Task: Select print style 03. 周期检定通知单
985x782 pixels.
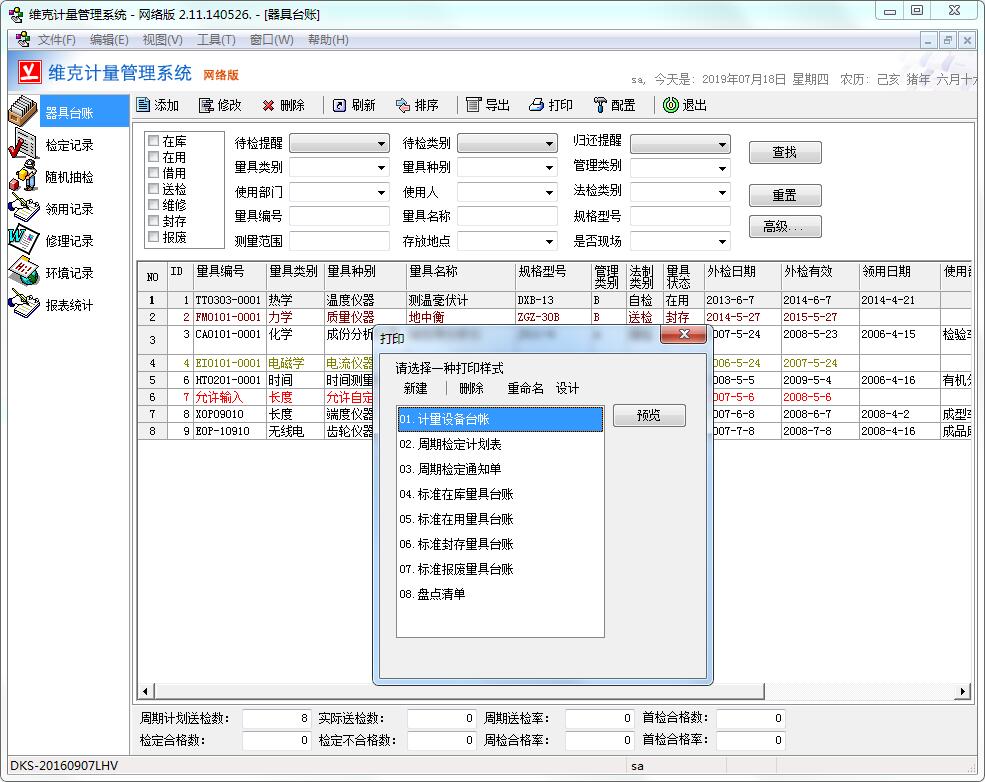Action: pos(500,469)
